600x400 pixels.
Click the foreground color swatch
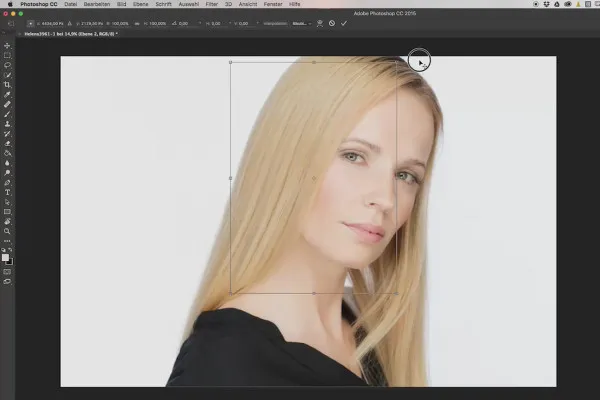pos(5,258)
